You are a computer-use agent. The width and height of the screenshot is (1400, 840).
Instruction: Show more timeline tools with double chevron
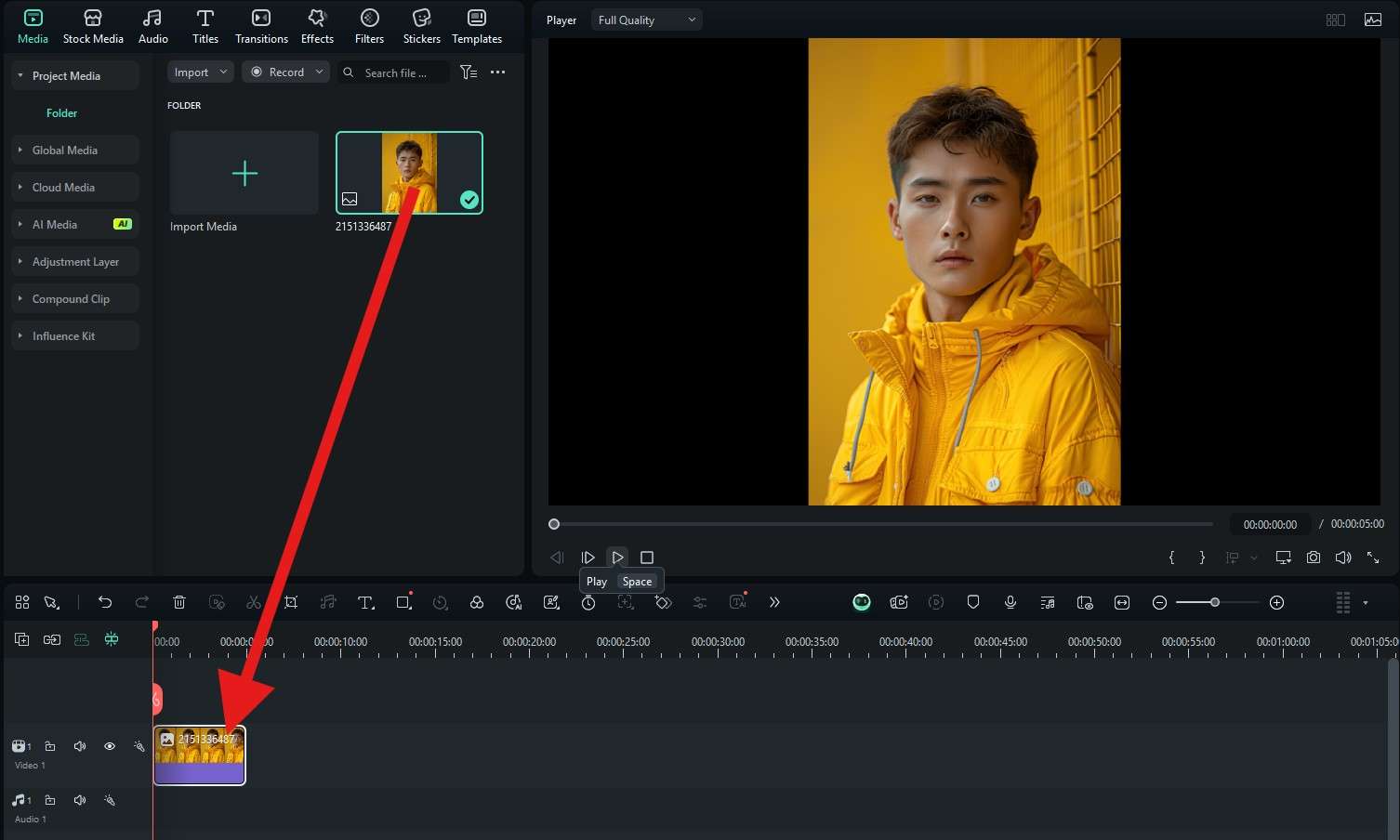tap(774, 602)
